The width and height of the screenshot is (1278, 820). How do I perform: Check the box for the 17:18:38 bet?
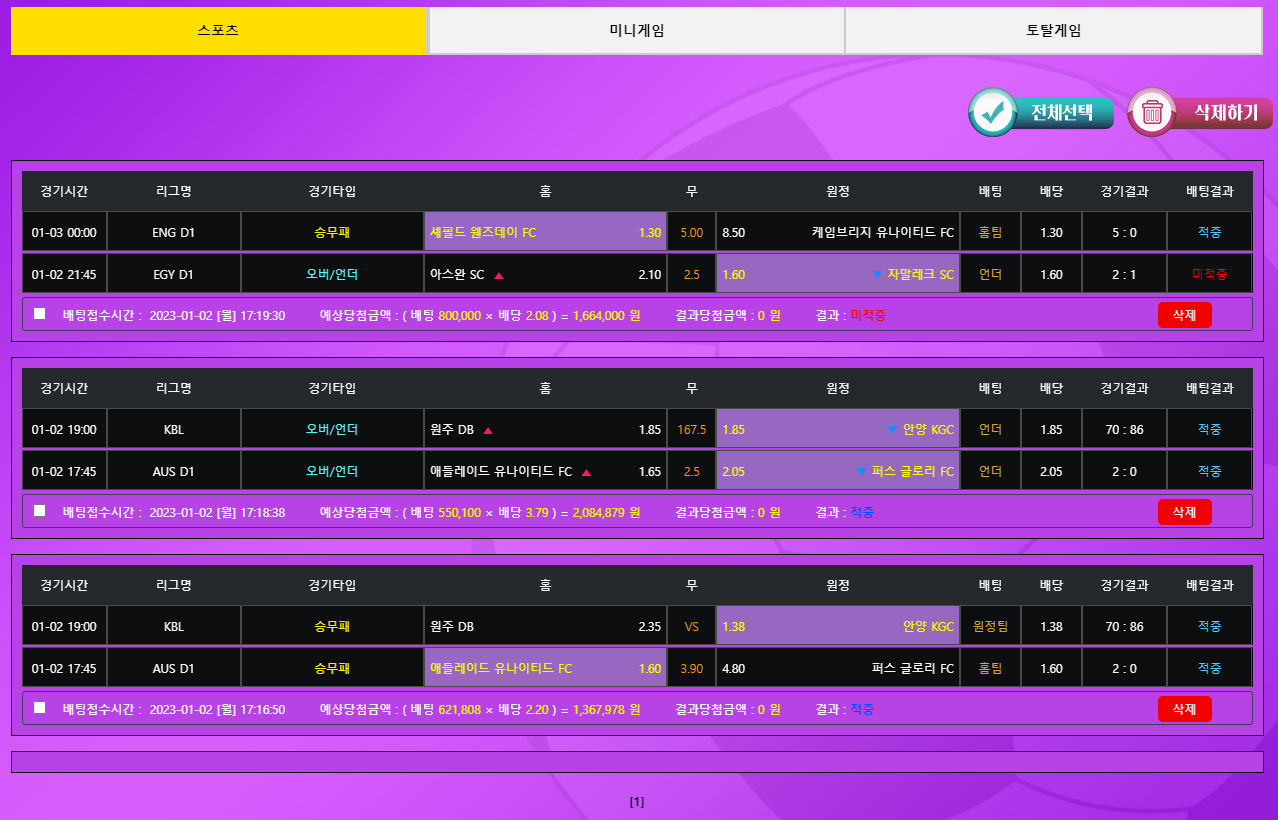click(x=40, y=511)
